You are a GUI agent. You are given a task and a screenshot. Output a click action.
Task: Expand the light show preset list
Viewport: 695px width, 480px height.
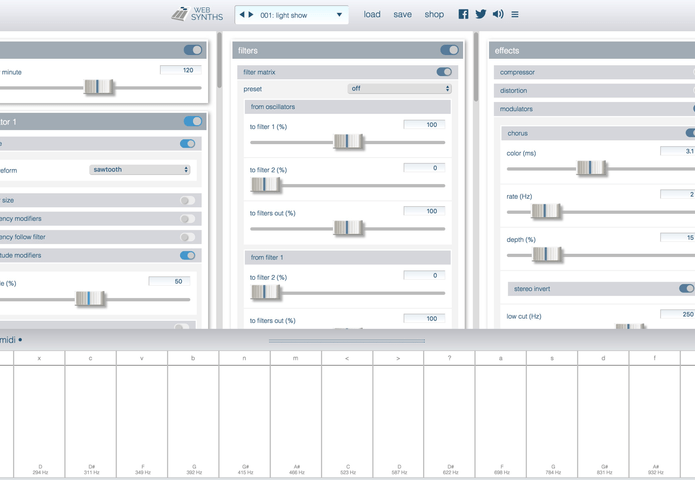click(x=340, y=15)
